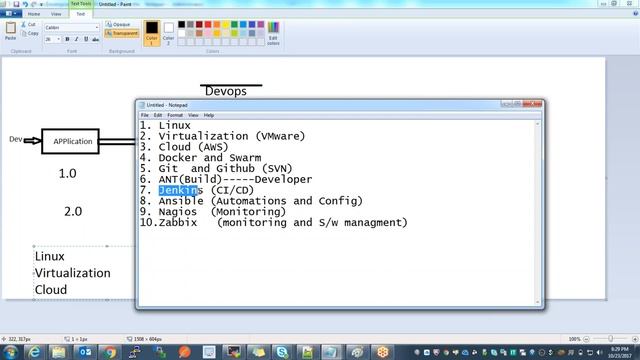640x360 pixels.
Task: Click highlighted 'Jenkins' word in Notepad
Action: pyautogui.click(x=180, y=190)
